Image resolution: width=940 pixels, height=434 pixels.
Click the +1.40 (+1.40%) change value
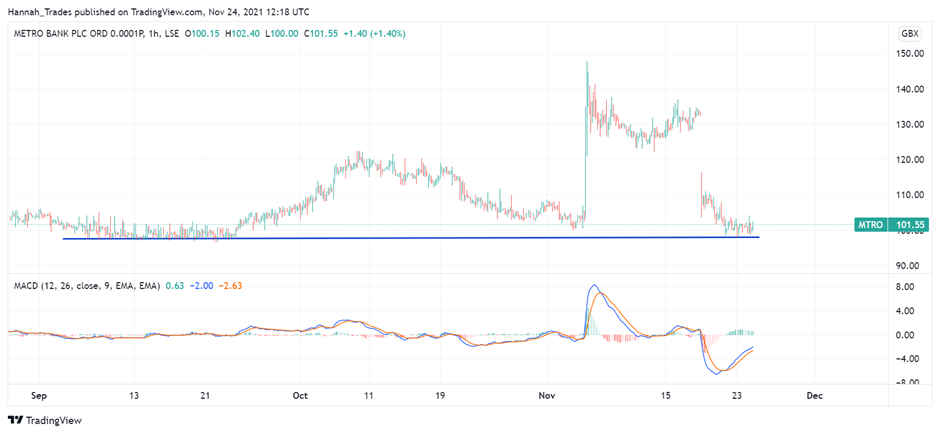(374, 34)
